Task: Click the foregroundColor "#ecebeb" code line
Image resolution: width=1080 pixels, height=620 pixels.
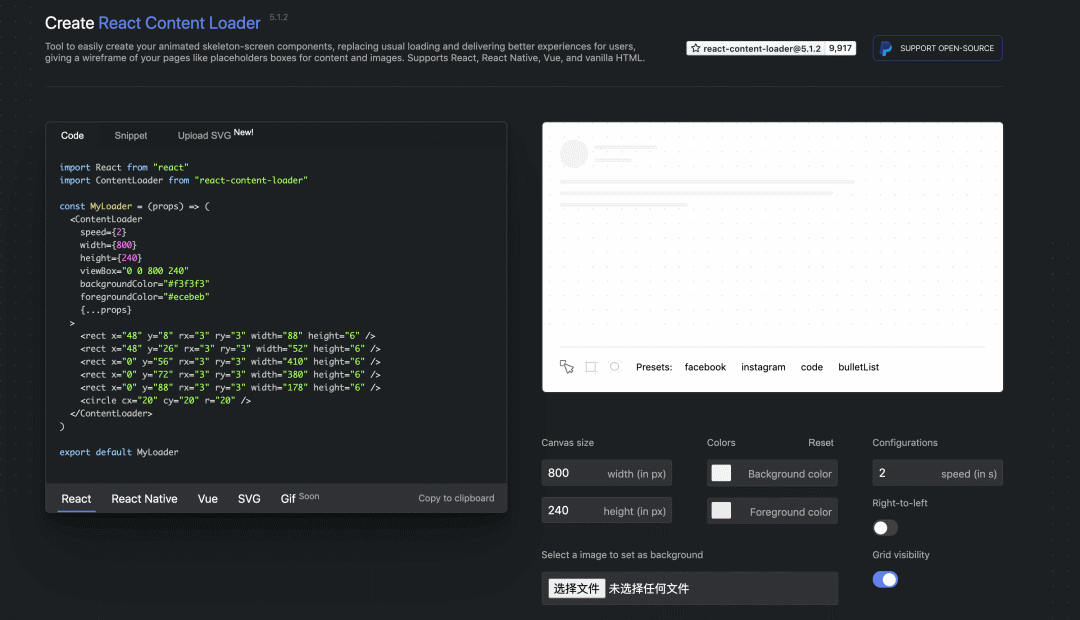Action: pyautogui.click(x=145, y=297)
